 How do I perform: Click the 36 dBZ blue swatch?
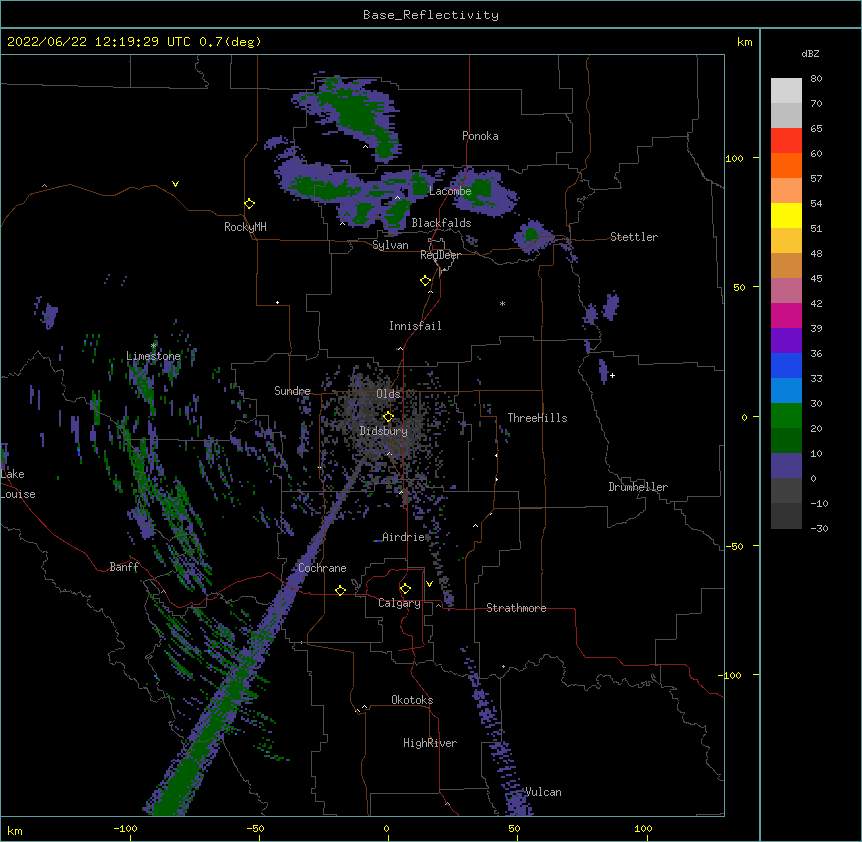pyautogui.click(x=786, y=365)
